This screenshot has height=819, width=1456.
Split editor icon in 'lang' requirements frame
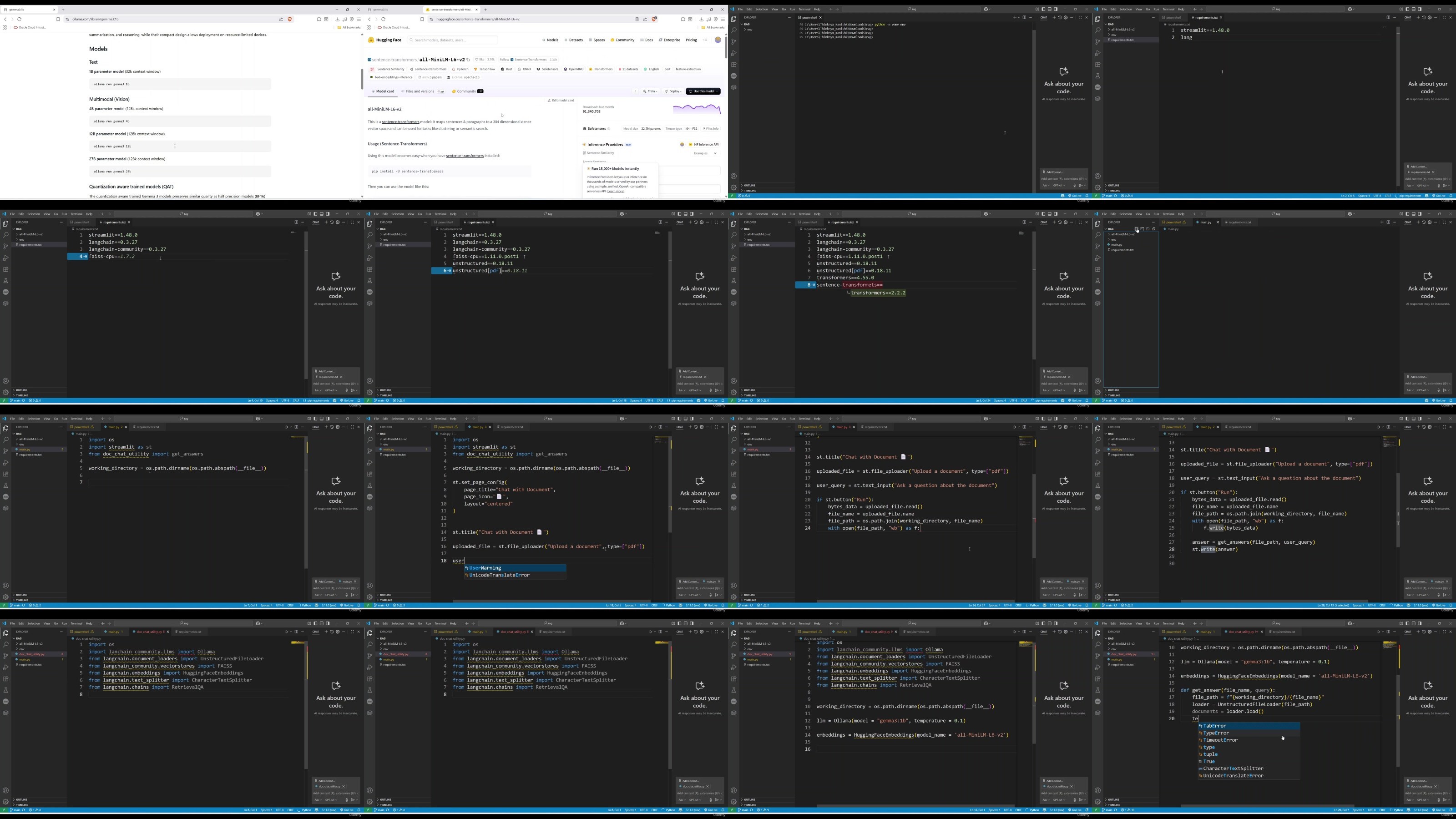tap(1388, 18)
